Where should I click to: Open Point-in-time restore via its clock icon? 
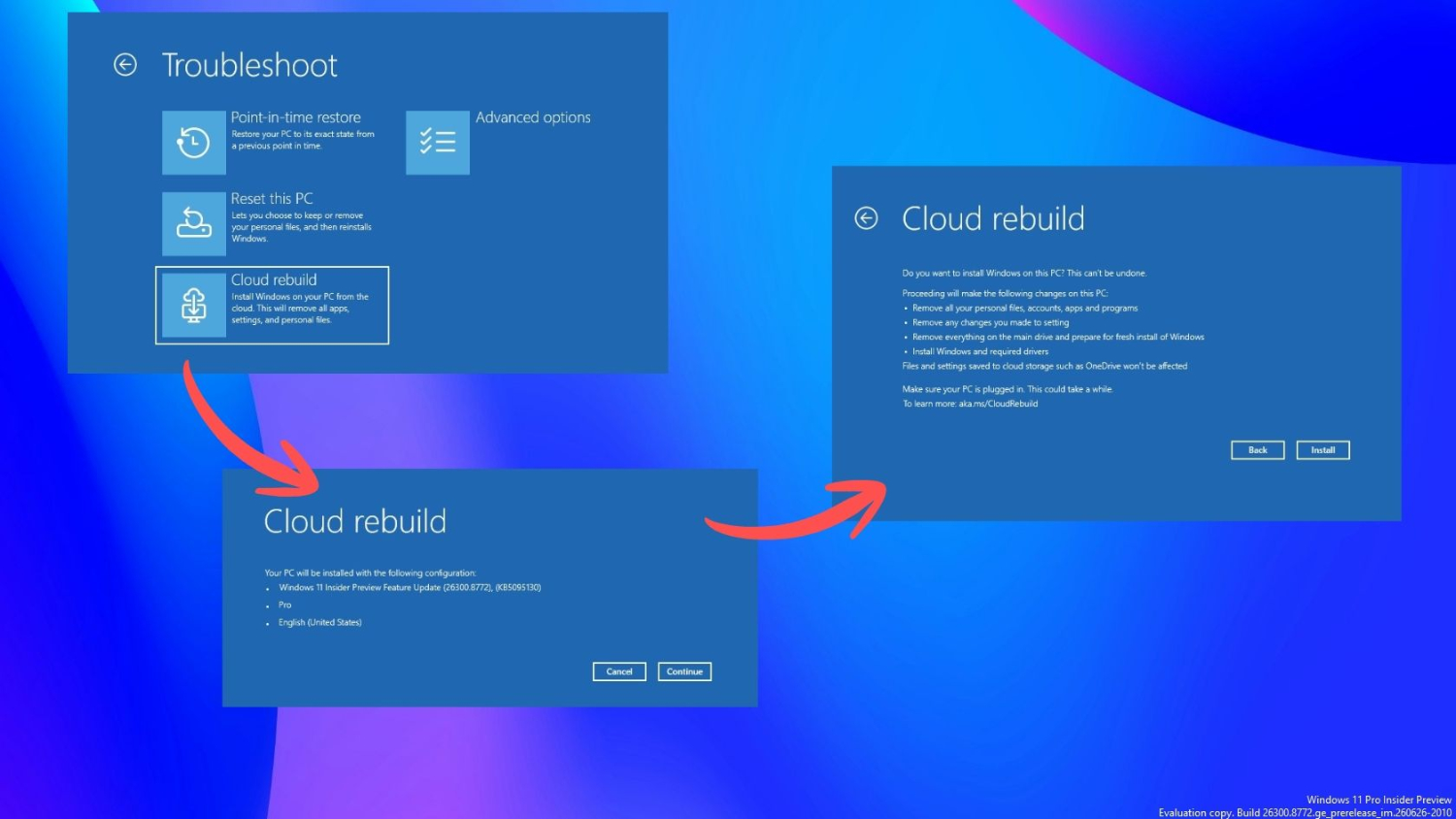click(194, 143)
